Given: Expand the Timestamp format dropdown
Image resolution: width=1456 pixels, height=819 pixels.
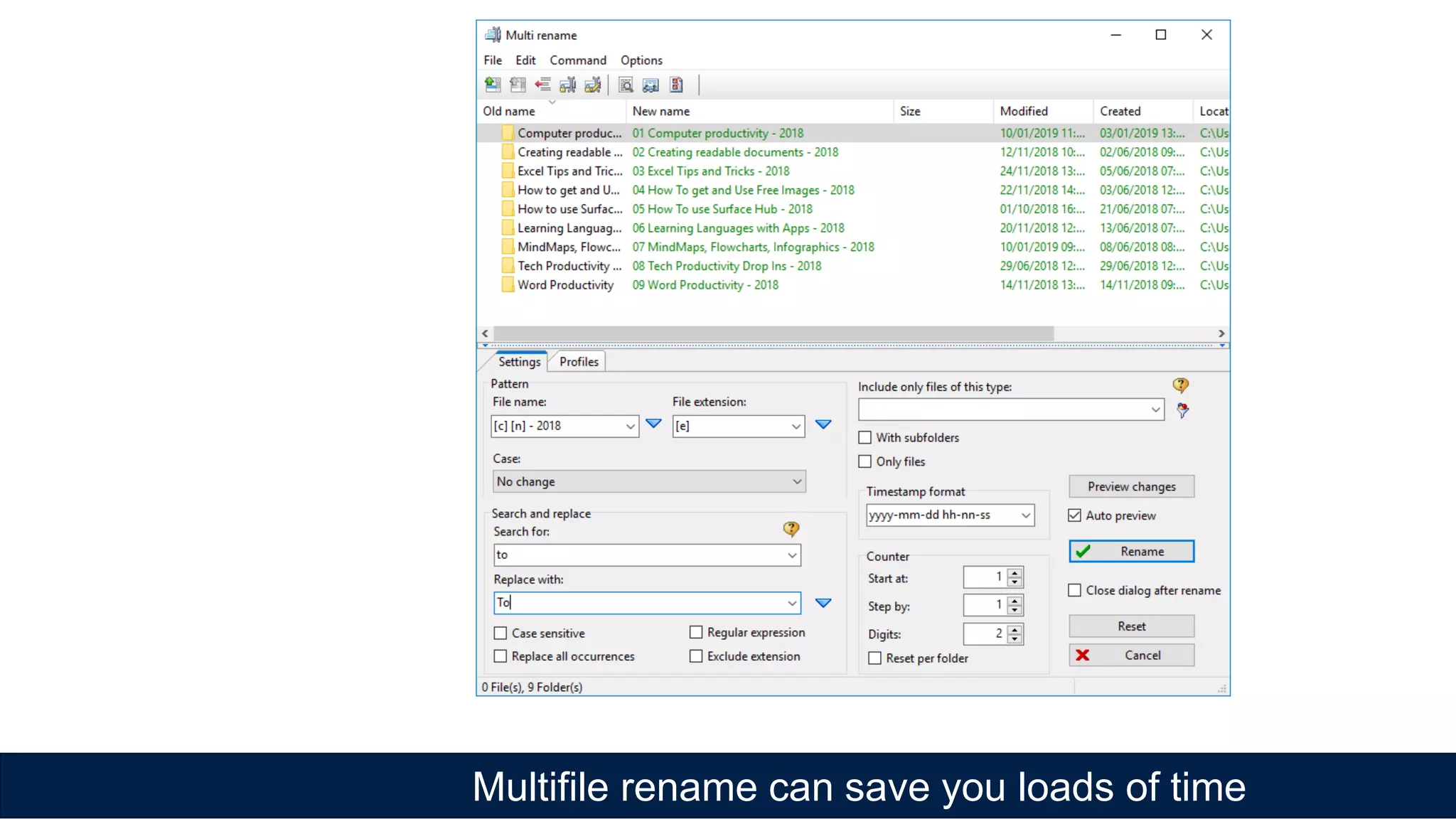Looking at the screenshot, I should click(1026, 515).
